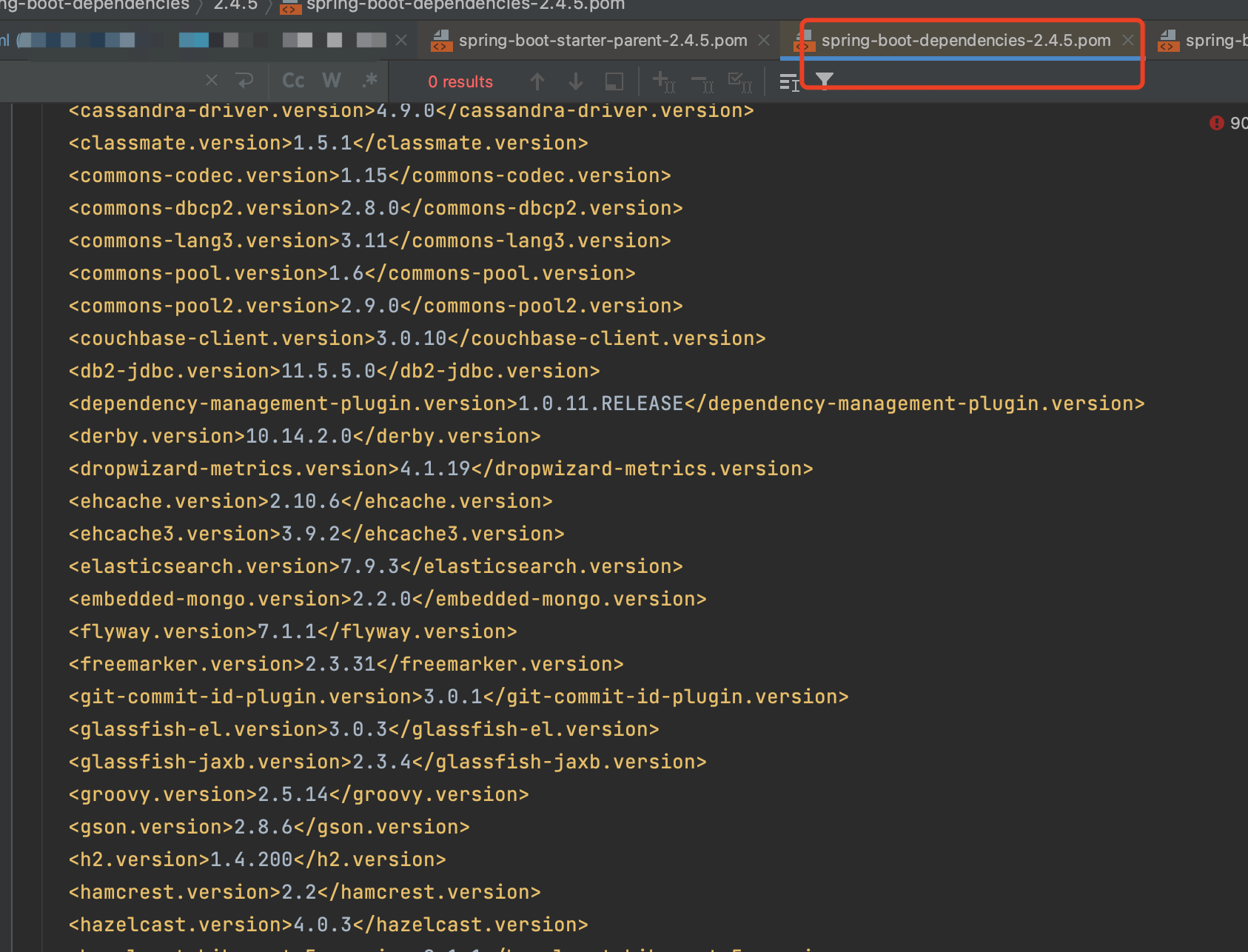Switch to spring-boot-starter-parent-2.4.5.pom tab

[603, 41]
